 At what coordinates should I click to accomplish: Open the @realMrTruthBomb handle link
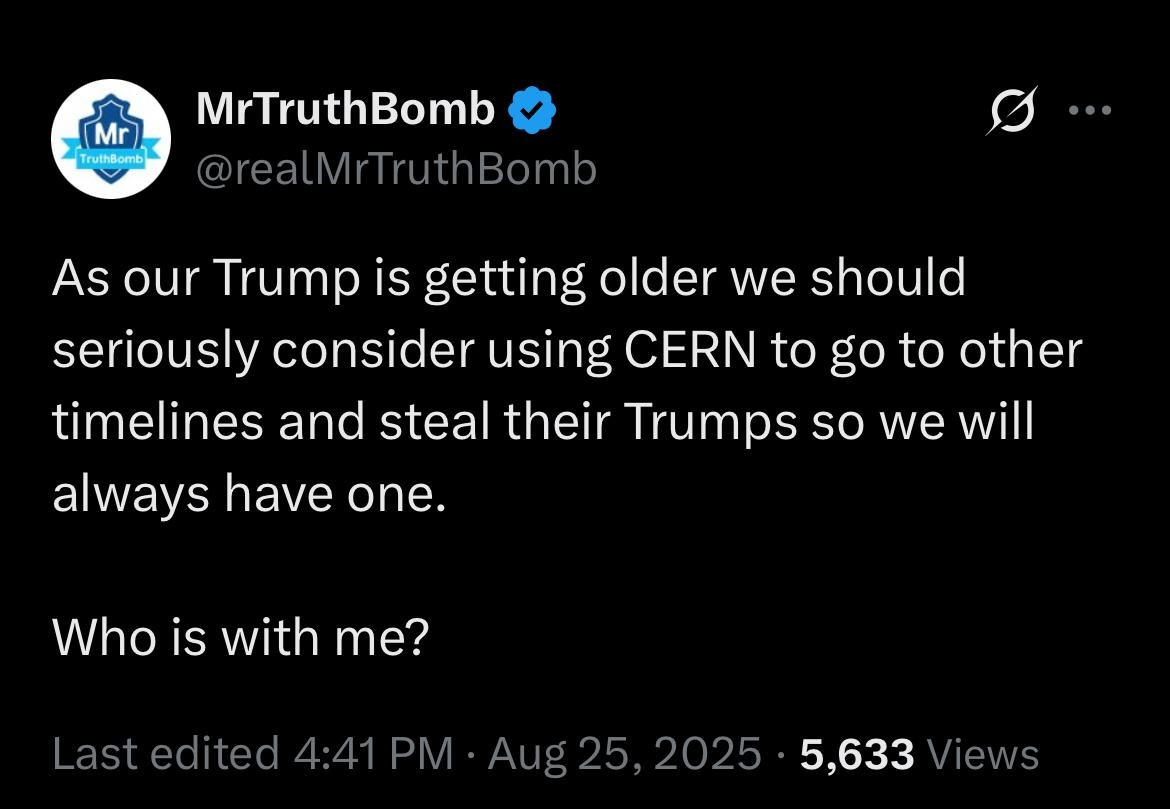point(396,169)
